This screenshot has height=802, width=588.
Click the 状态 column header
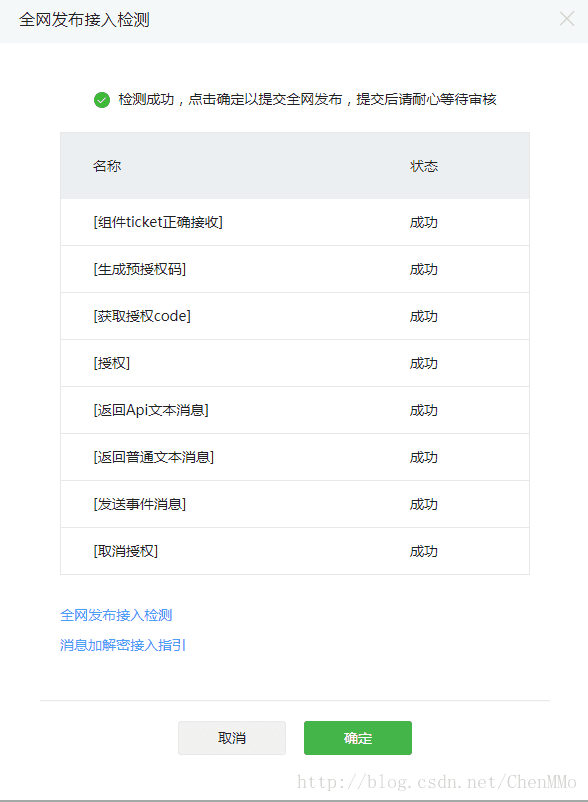pos(424,166)
